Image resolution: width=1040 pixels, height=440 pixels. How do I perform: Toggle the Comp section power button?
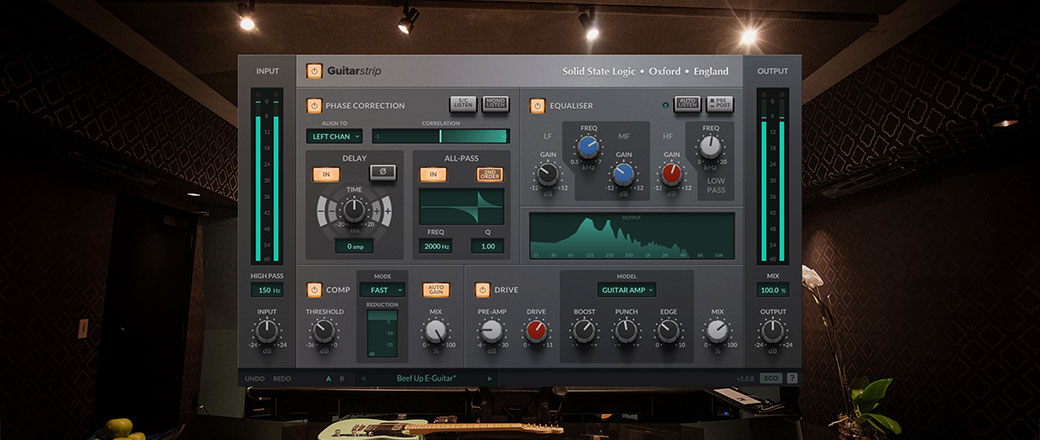(x=314, y=290)
